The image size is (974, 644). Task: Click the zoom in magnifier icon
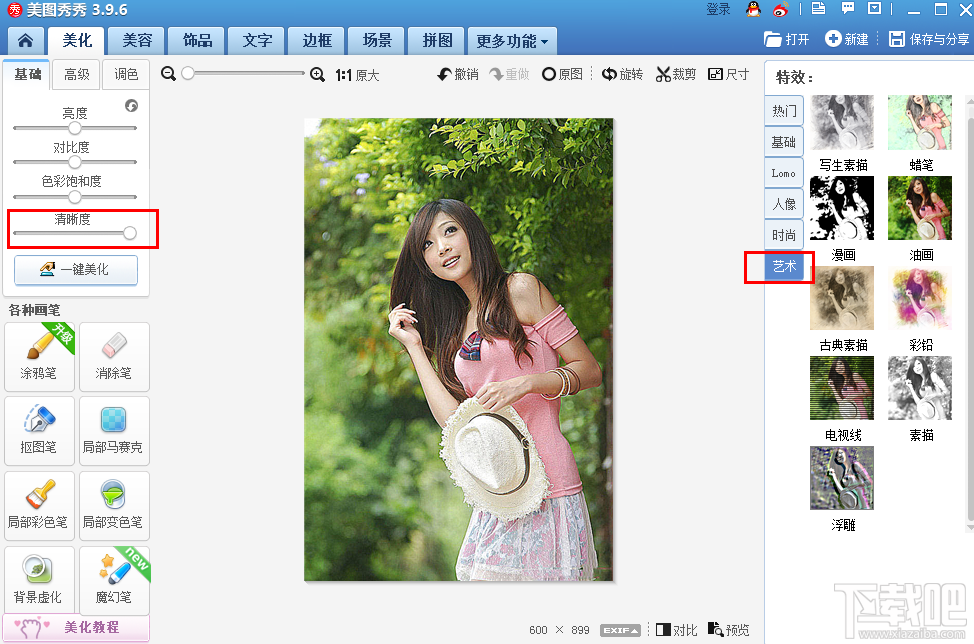(317, 75)
